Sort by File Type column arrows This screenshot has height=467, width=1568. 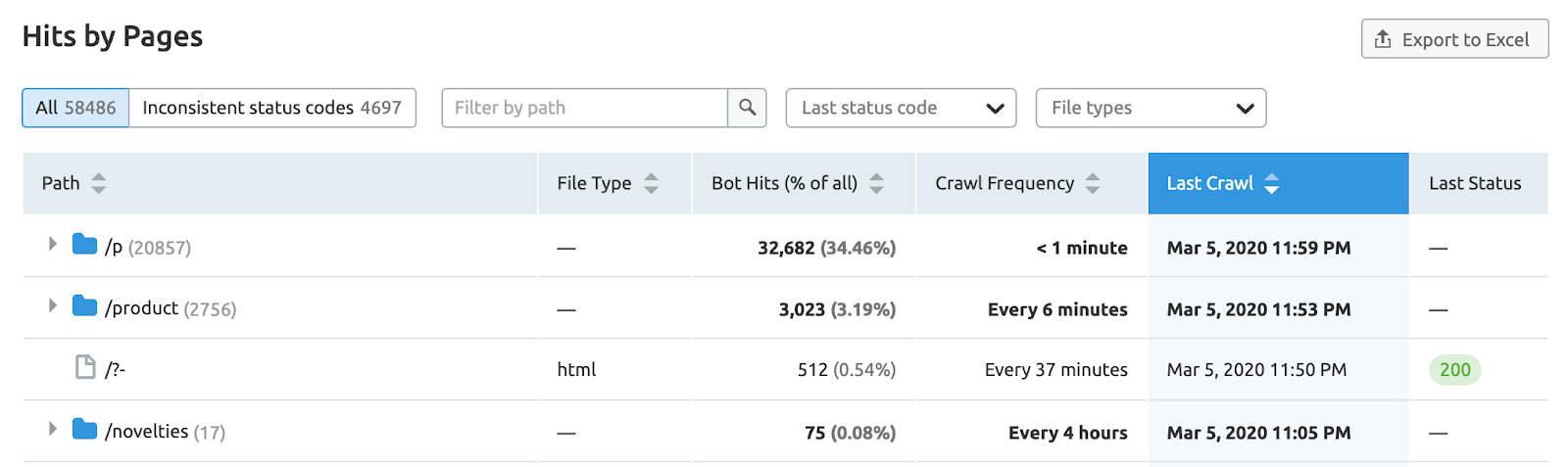tap(651, 183)
